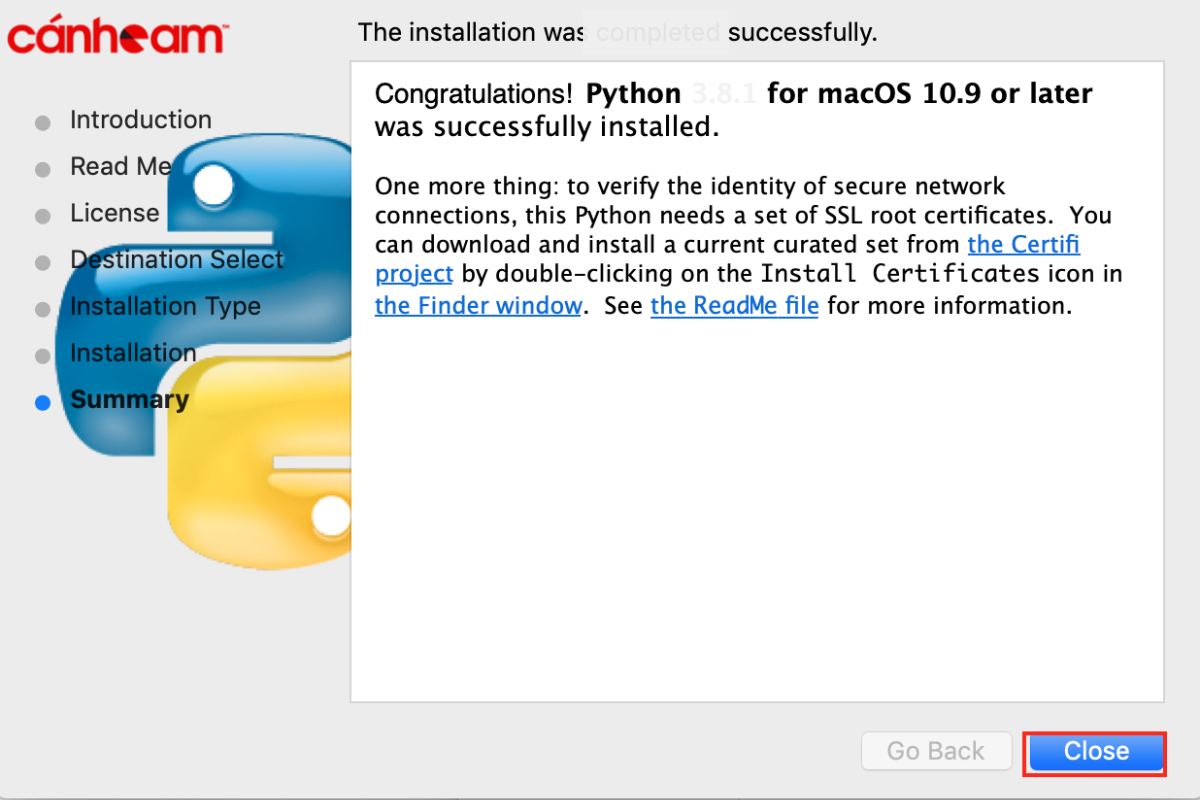Click the disabled Go Back button

[936, 752]
